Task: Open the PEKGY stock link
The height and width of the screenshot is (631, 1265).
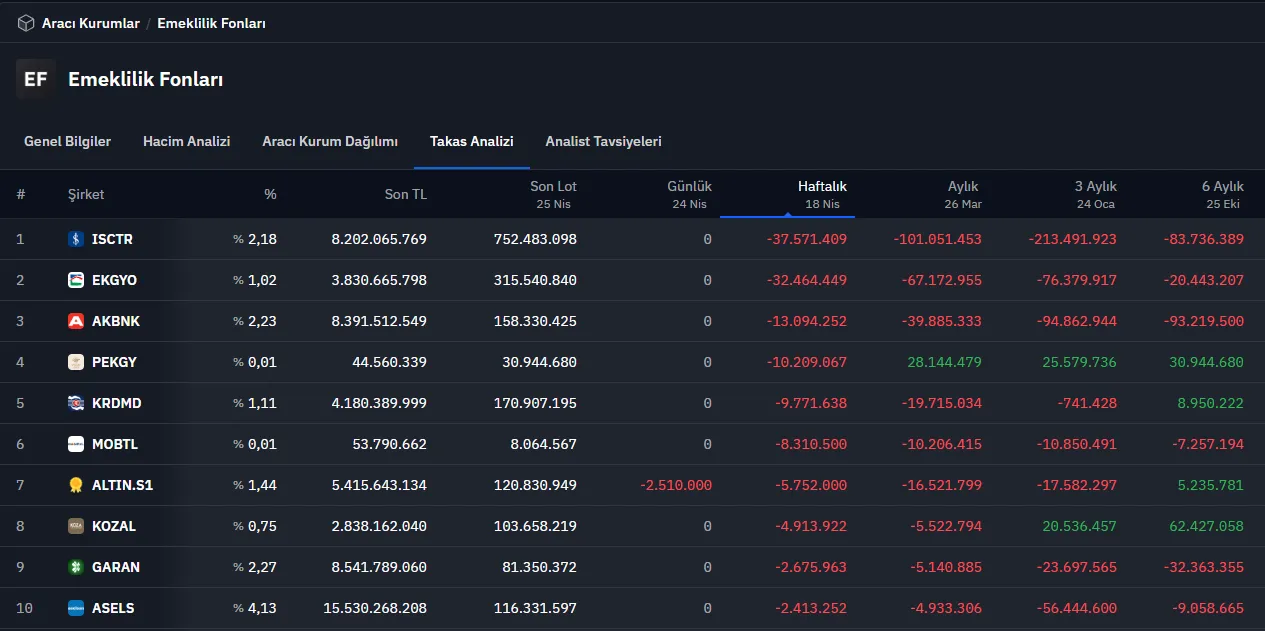Action: coord(114,362)
